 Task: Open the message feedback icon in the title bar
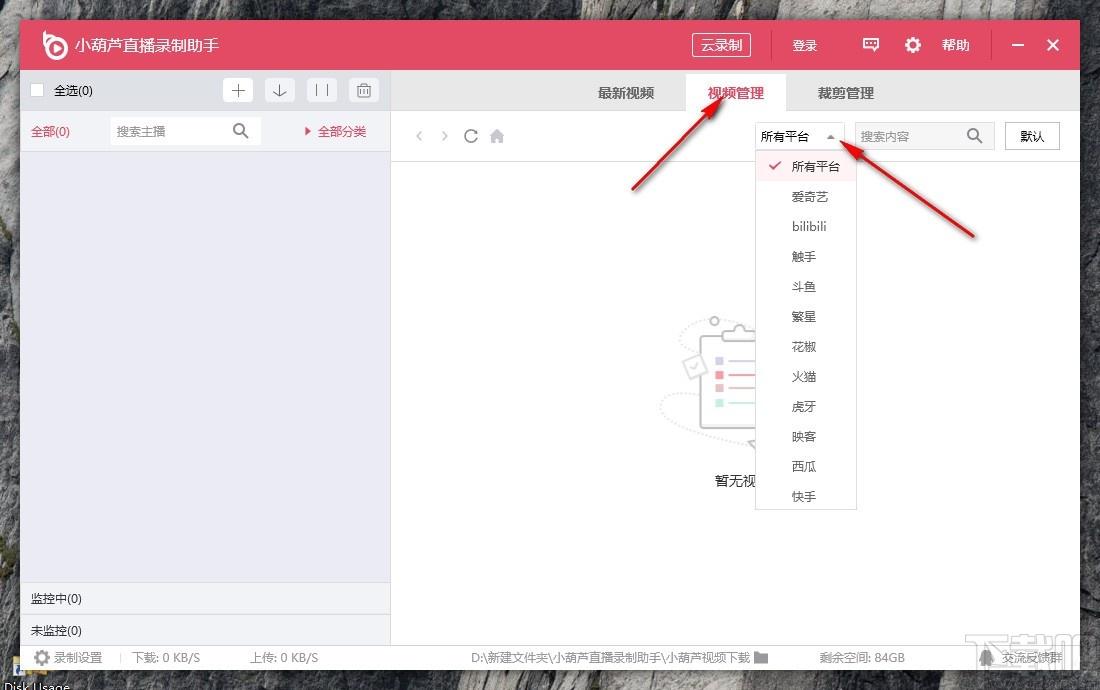coord(871,46)
